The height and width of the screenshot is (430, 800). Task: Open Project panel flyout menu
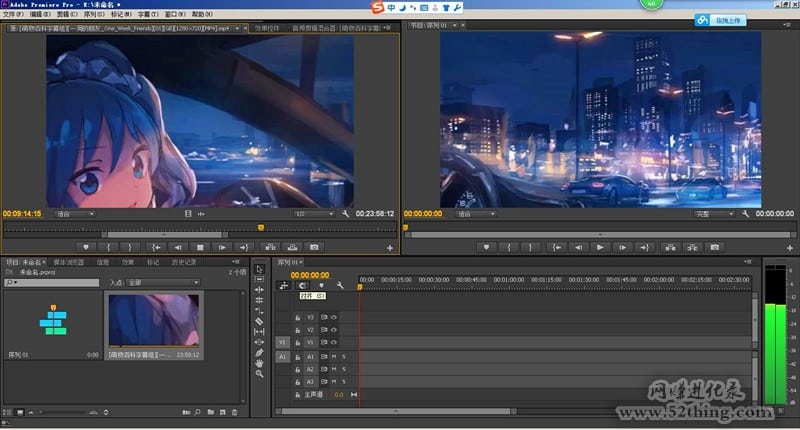point(236,262)
